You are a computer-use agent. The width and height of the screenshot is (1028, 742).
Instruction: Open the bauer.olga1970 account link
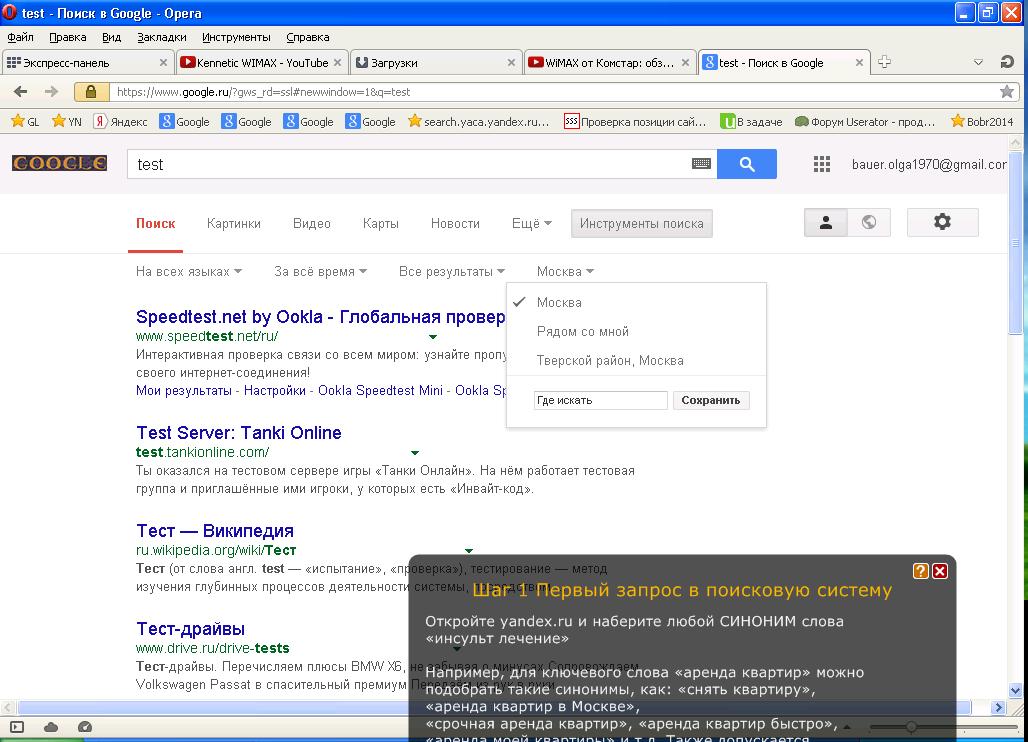click(x=929, y=165)
